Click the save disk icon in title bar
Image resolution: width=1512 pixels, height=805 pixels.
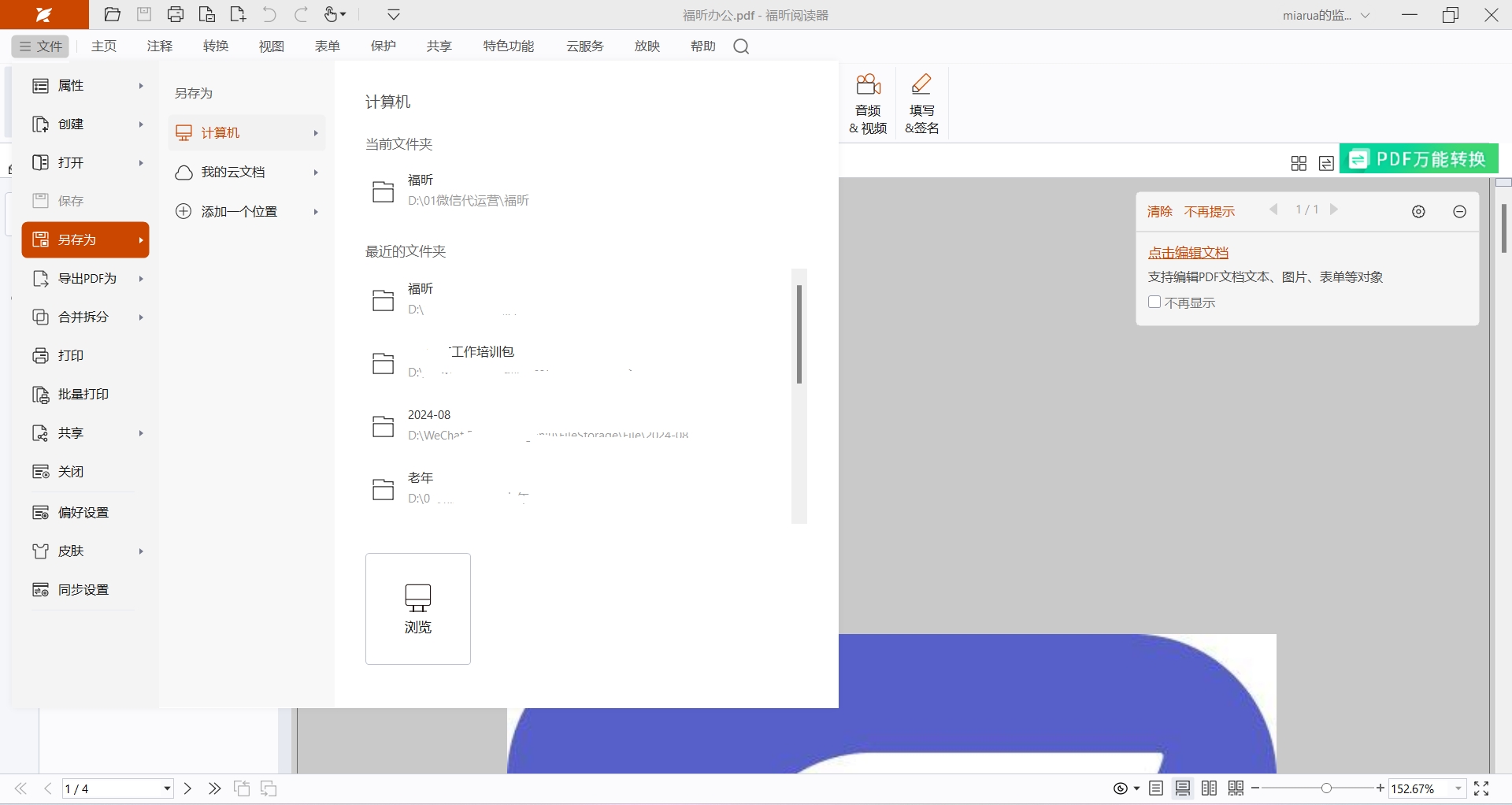click(x=144, y=14)
